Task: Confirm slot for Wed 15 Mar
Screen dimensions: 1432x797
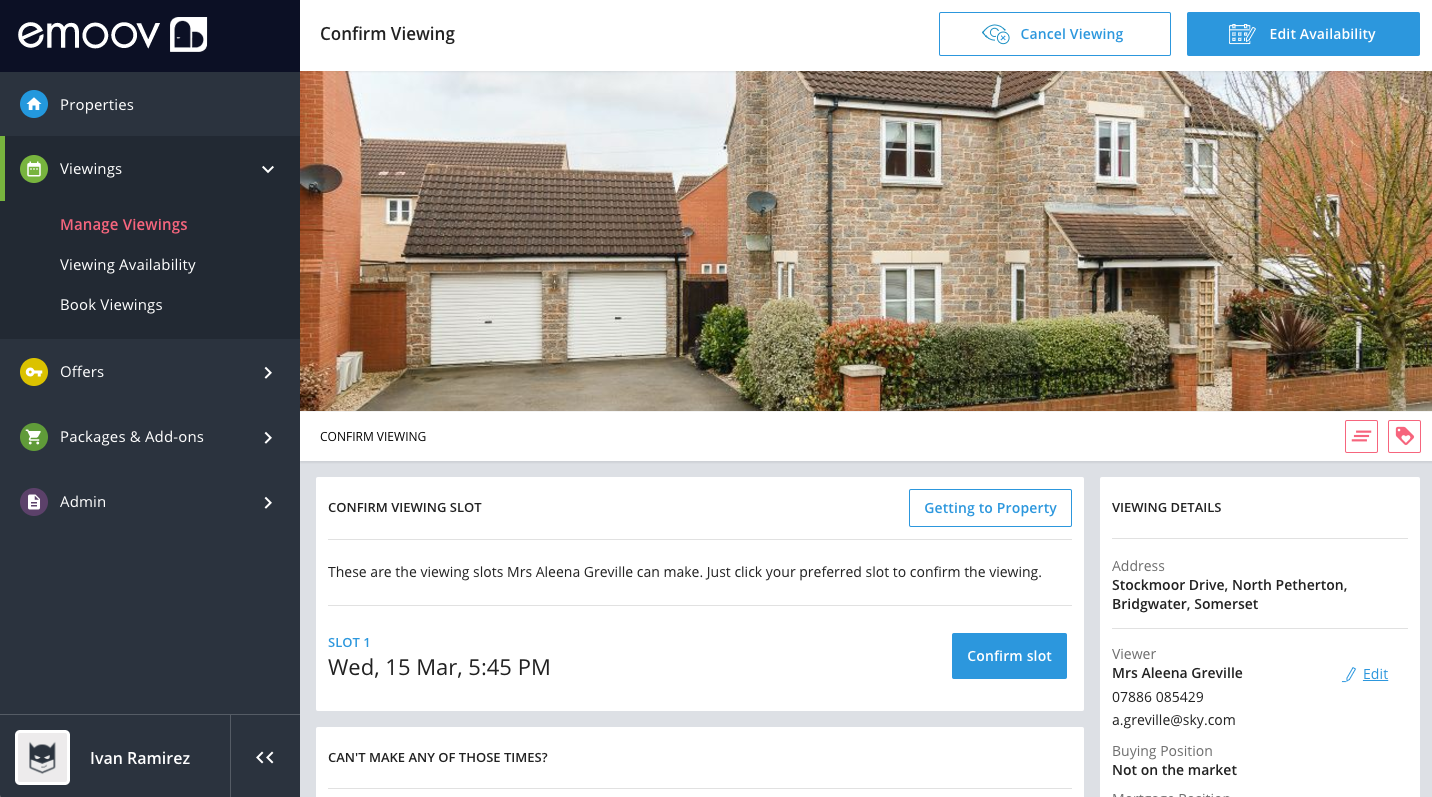Action: tap(1009, 656)
